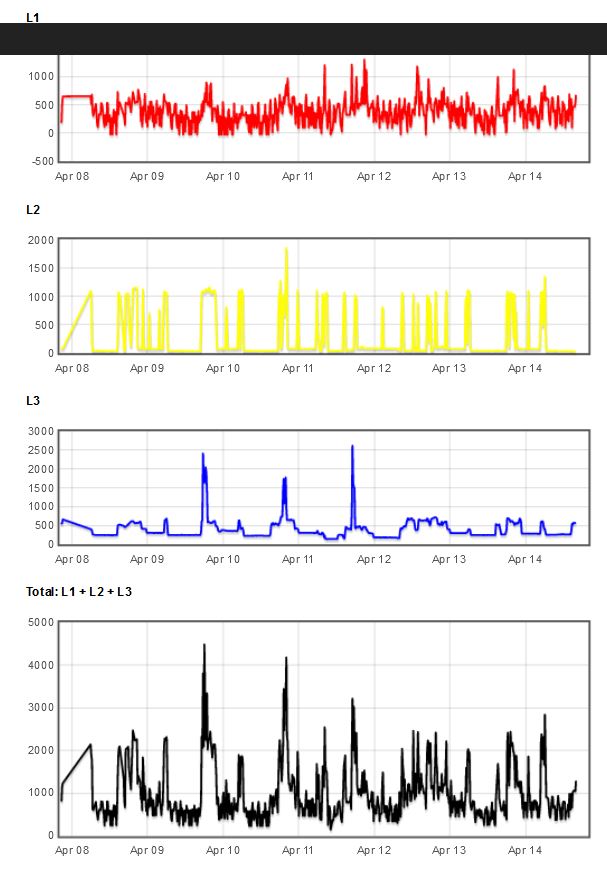Click the 'Apr 14' label on L1 axis
607x879 pixels.
click(525, 176)
